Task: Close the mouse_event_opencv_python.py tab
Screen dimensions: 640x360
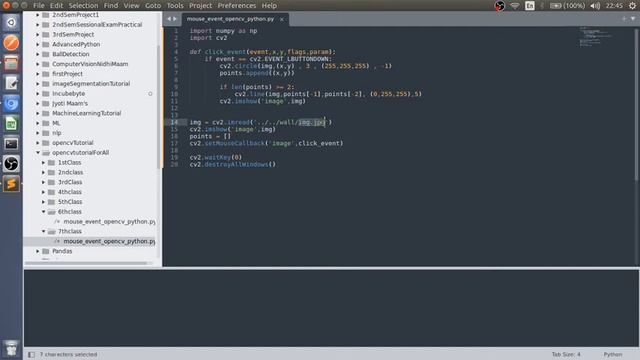Action: (x=282, y=19)
